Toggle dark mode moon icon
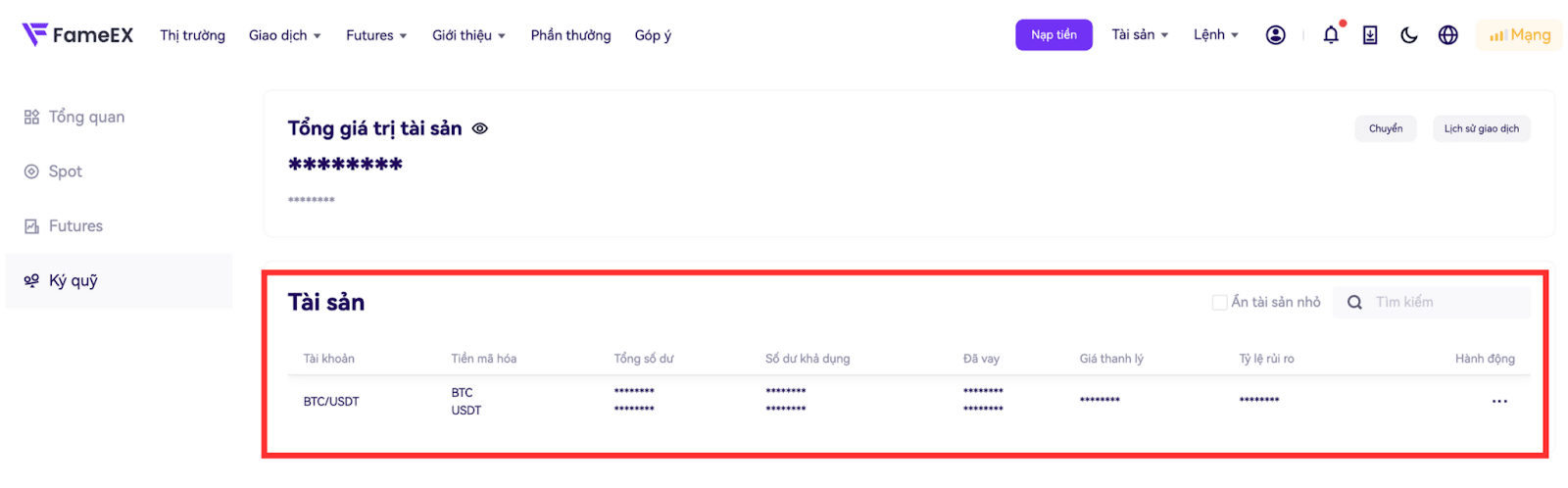Image resolution: width=1568 pixels, height=488 pixels. tap(1408, 35)
